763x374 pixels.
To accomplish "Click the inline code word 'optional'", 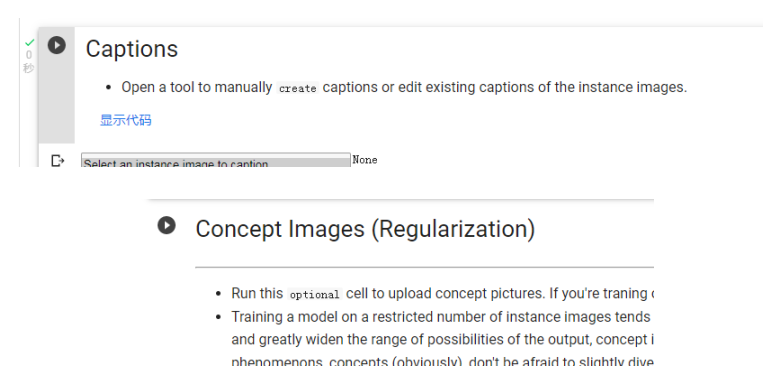I will [x=314, y=295].
